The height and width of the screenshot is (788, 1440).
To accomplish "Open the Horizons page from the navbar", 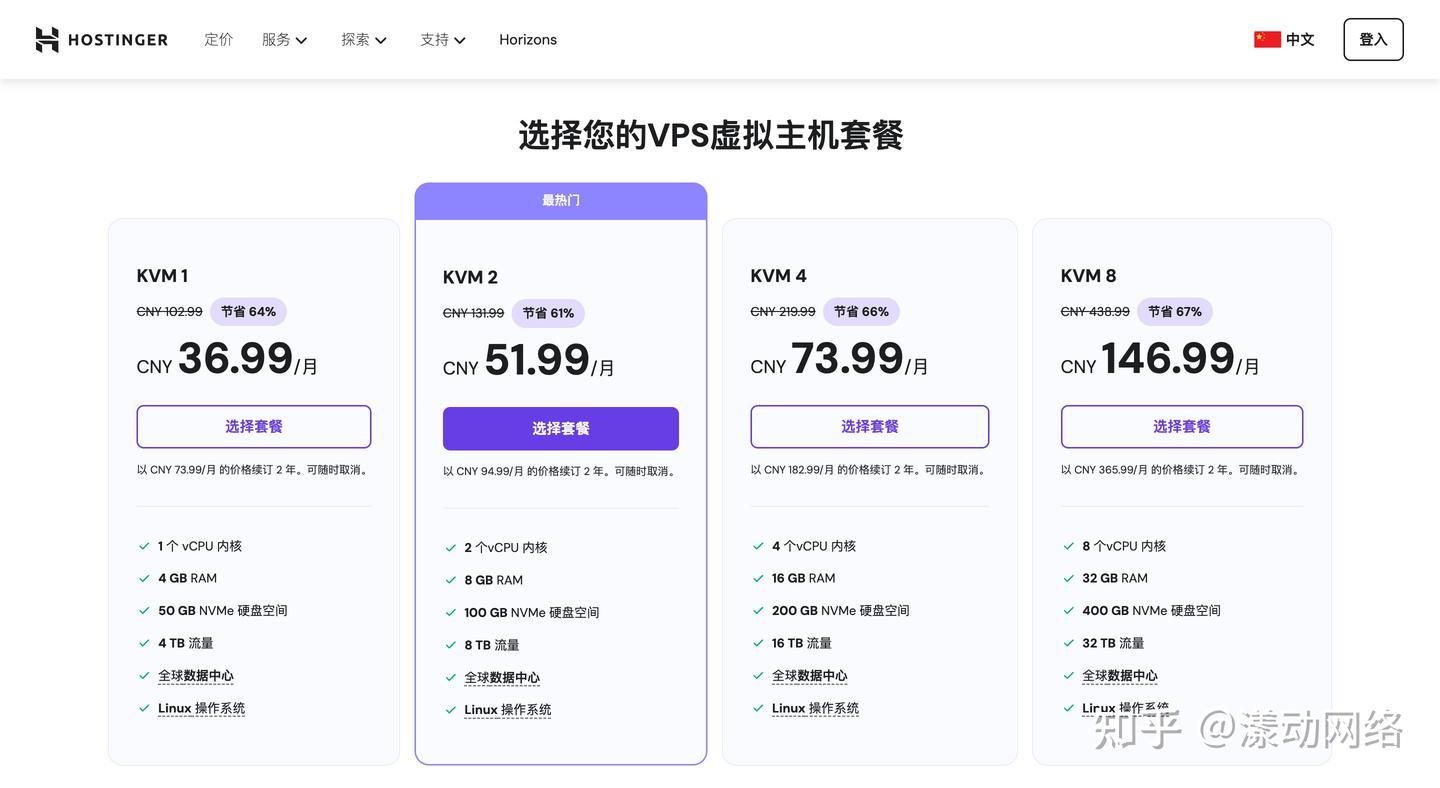I will (528, 40).
